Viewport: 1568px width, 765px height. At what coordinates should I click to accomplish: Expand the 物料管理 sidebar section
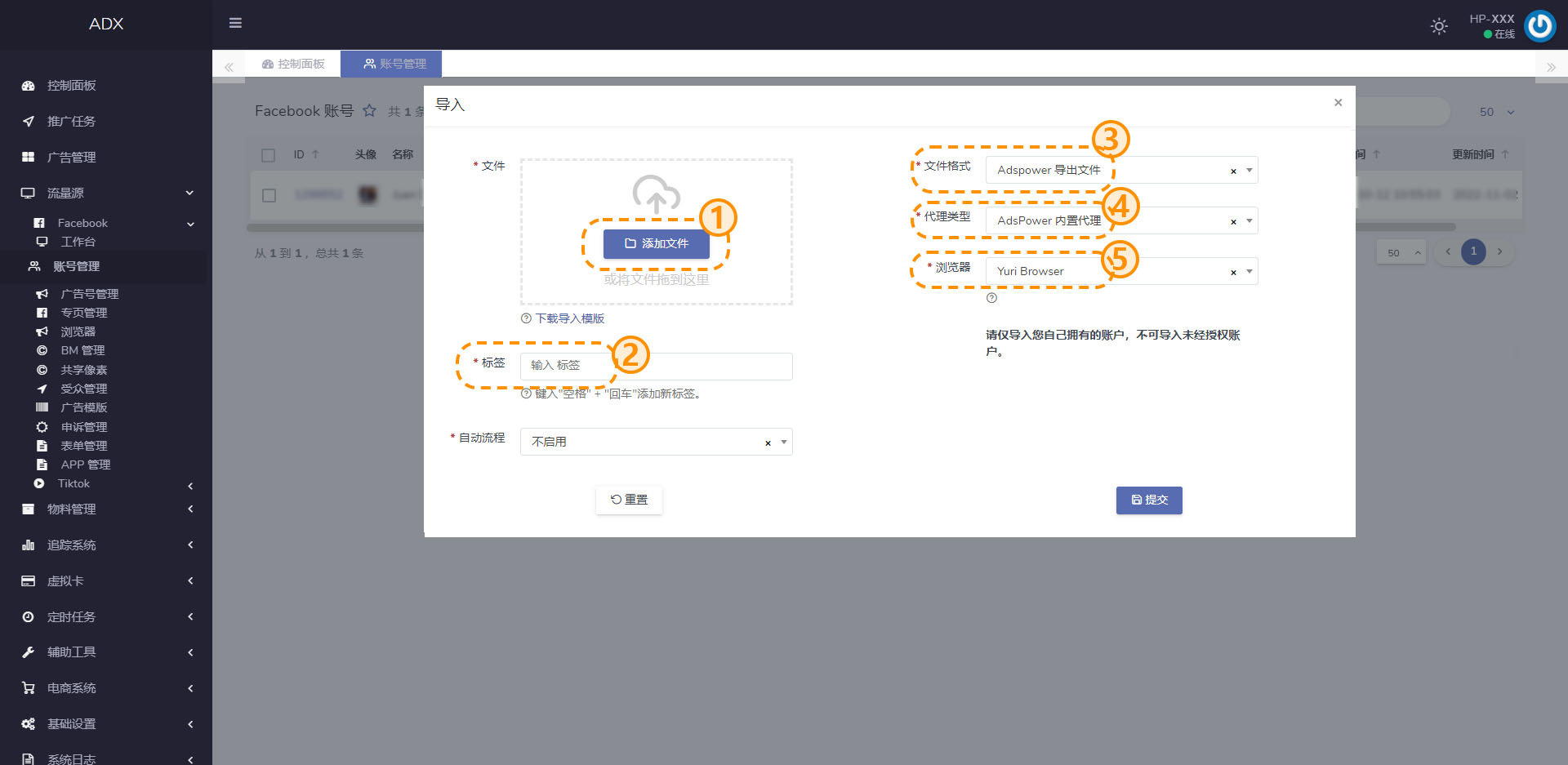click(71, 509)
